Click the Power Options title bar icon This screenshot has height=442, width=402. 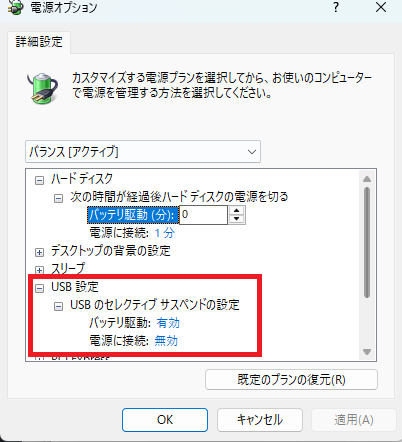click(15, 8)
